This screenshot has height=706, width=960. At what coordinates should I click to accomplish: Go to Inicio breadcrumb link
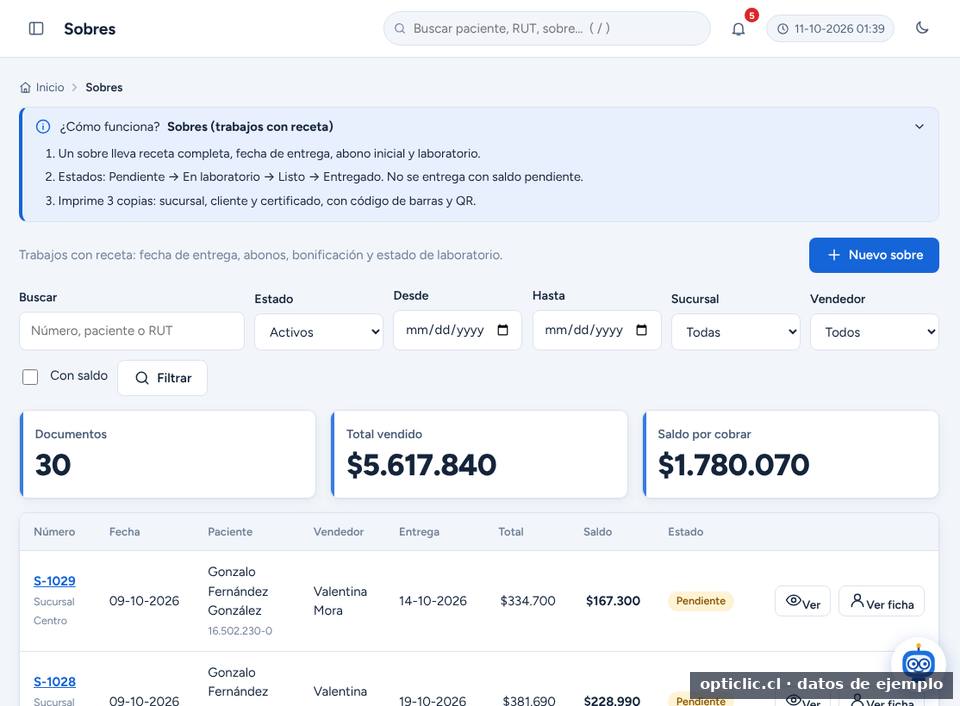coord(50,88)
